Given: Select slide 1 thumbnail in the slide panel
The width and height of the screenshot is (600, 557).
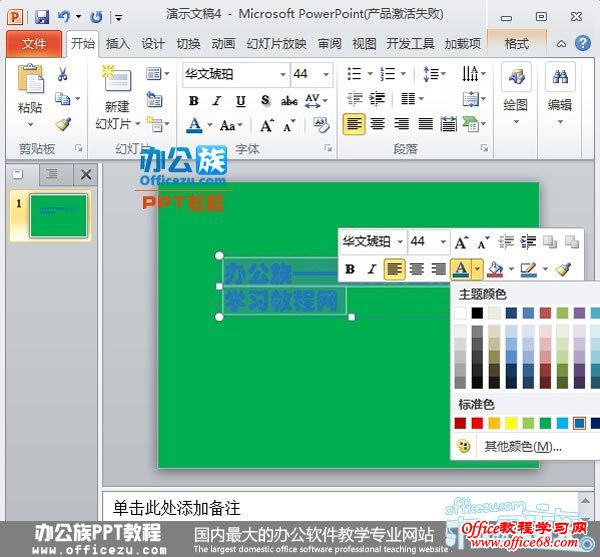Looking at the screenshot, I should pos(59,215).
